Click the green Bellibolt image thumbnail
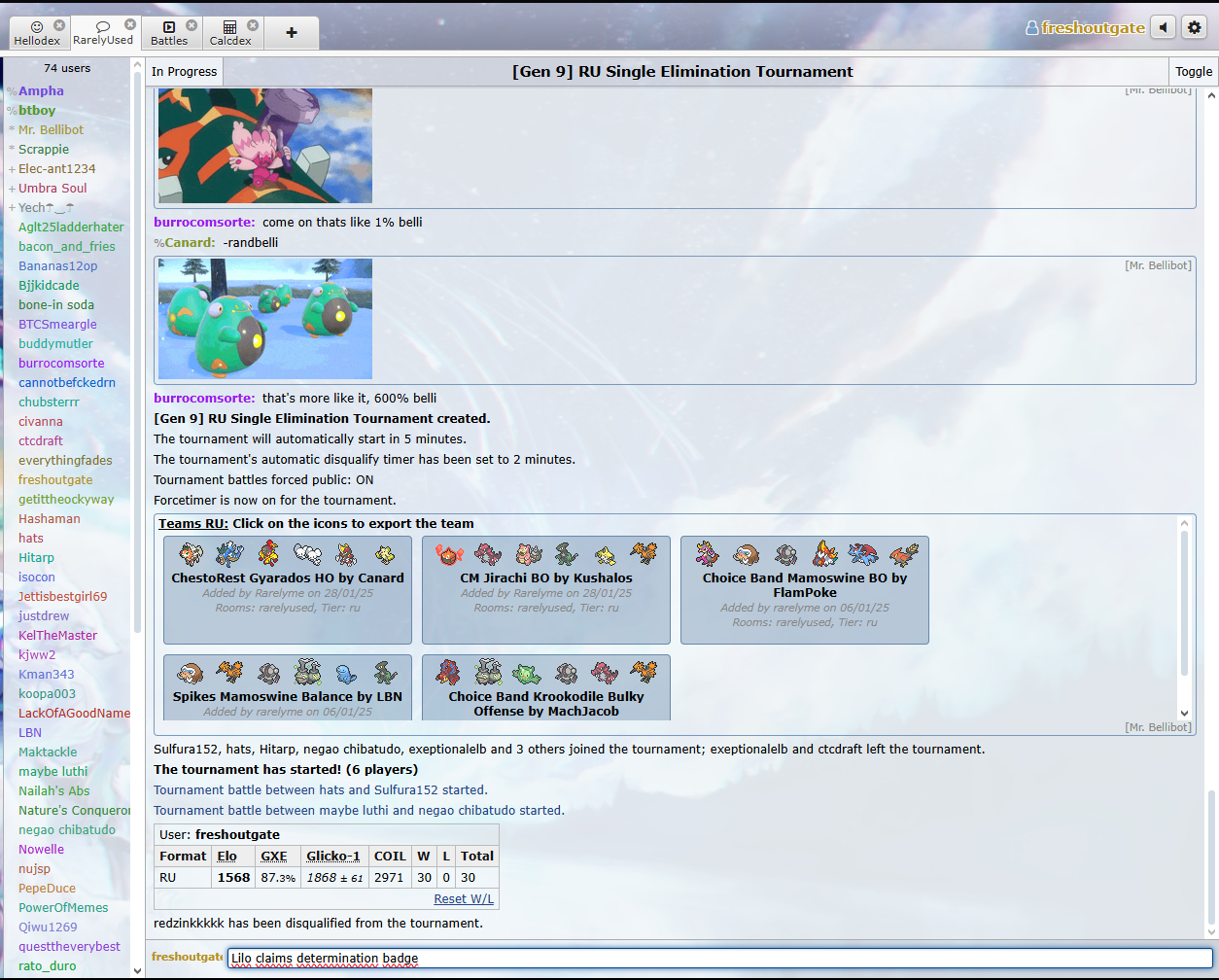Viewport: 1219px width, 980px height. click(x=265, y=318)
